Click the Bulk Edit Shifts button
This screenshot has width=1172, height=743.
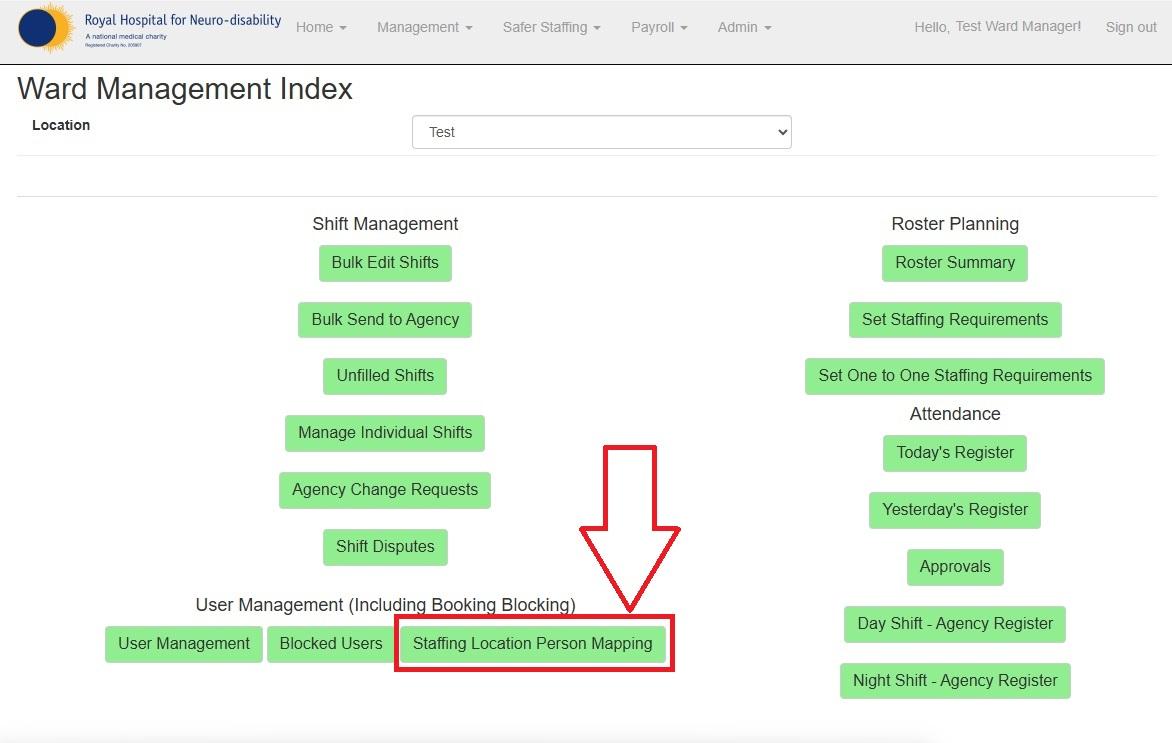(x=385, y=263)
